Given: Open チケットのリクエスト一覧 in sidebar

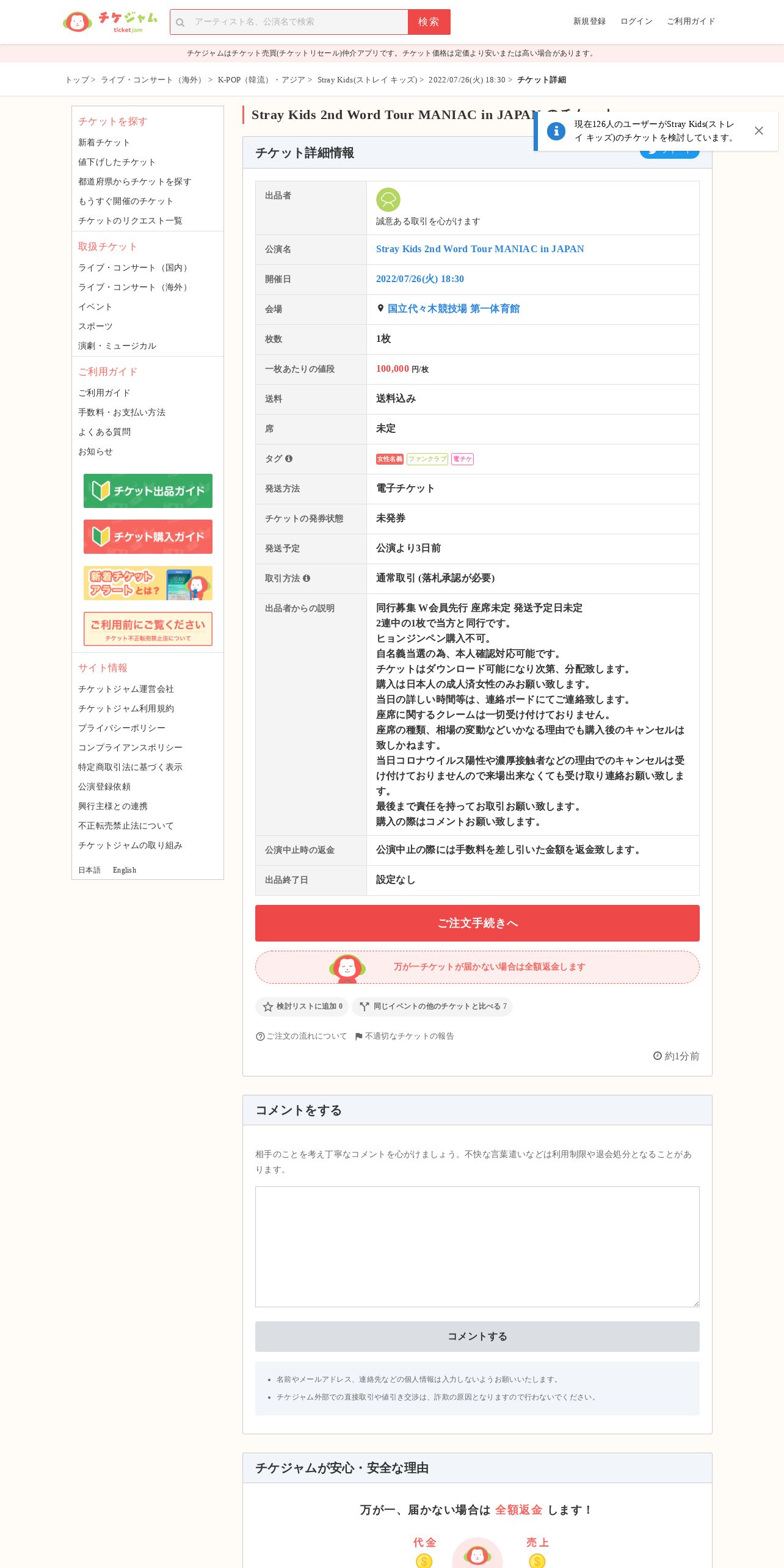Looking at the screenshot, I should click(x=130, y=221).
